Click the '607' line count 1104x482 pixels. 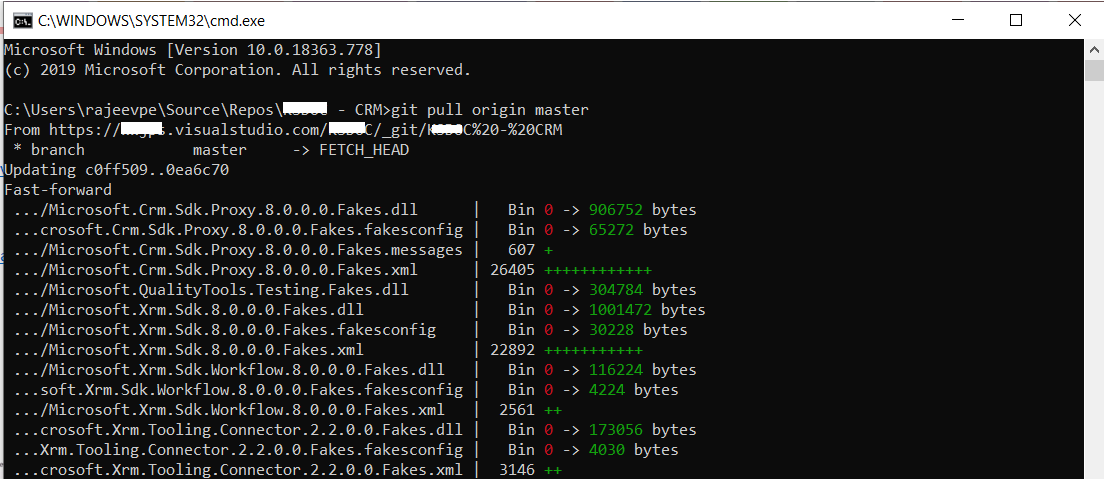[522, 250]
